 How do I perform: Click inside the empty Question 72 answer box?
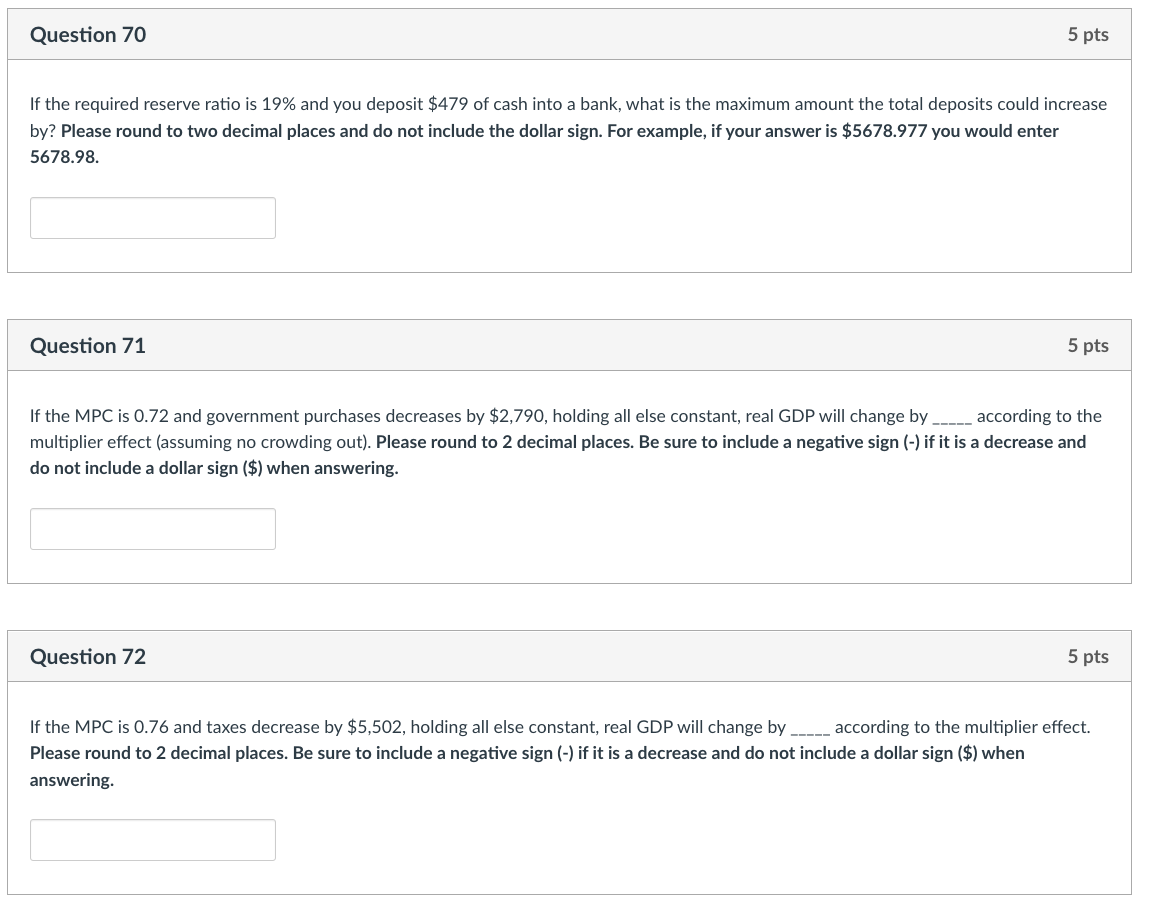[152, 839]
